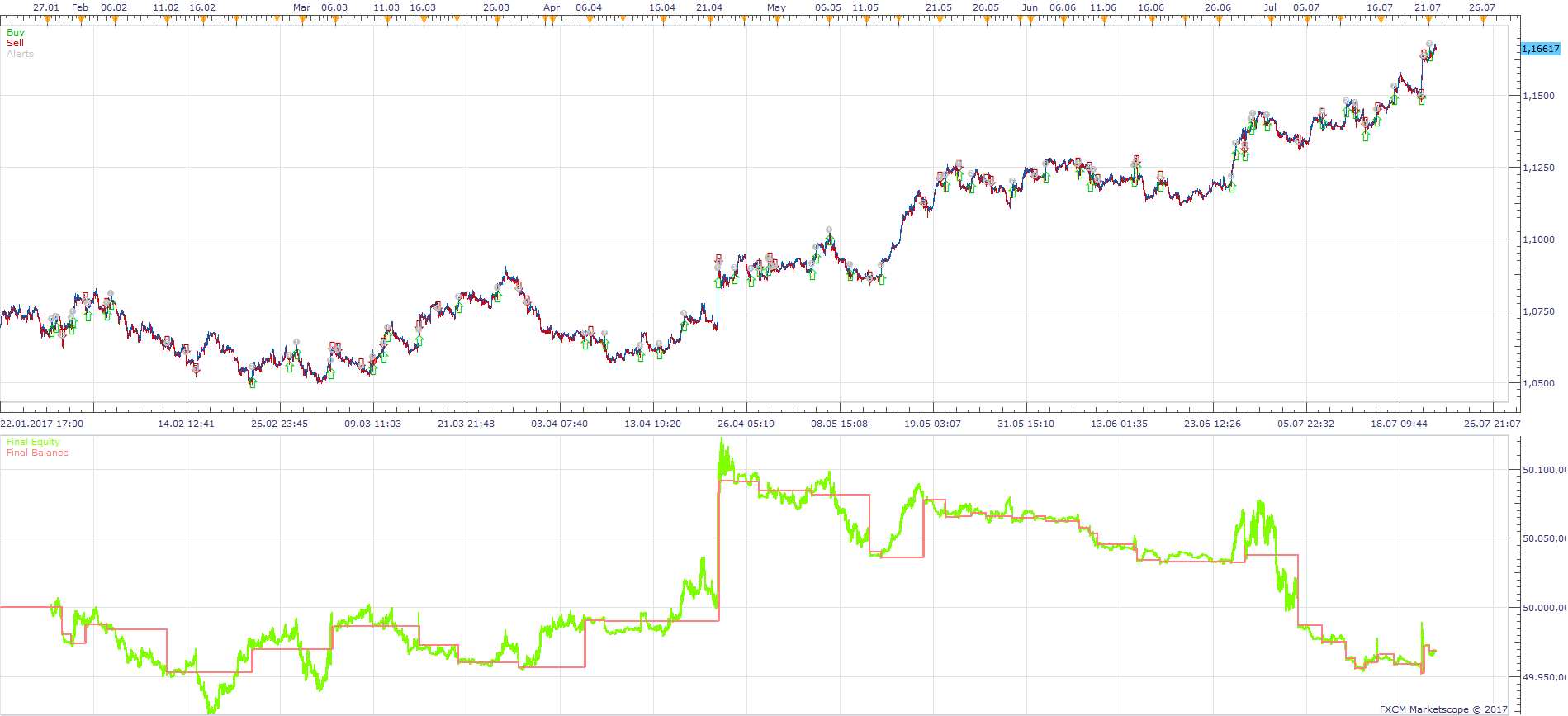Click the 22.01.2017 17:00 time label
Image resolution: width=1568 pixels, height=716 pixels.
coord(41,424)
